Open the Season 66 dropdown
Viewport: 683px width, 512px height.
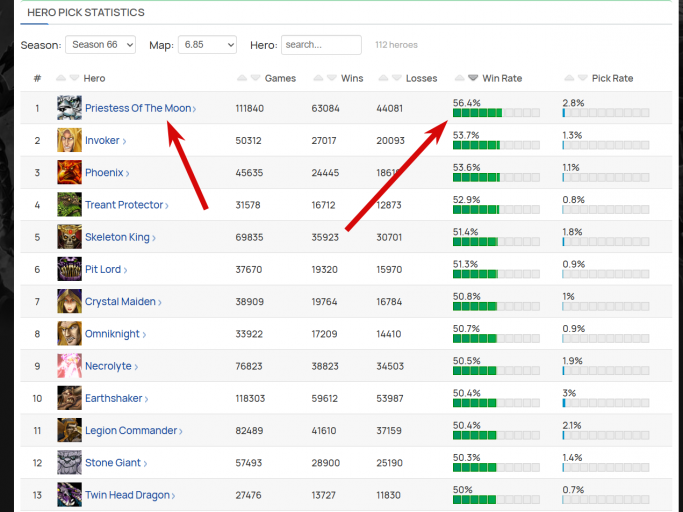tap(101, 44)
